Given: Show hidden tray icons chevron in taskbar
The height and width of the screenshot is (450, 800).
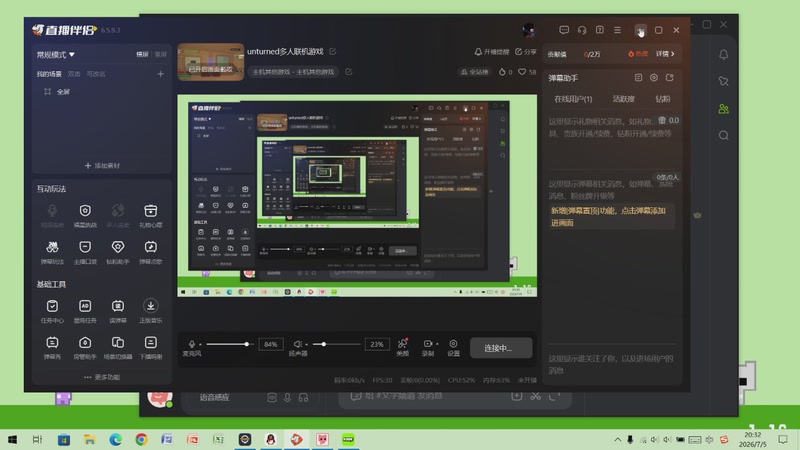Looking at the screenshot, I should click(617, 439).
